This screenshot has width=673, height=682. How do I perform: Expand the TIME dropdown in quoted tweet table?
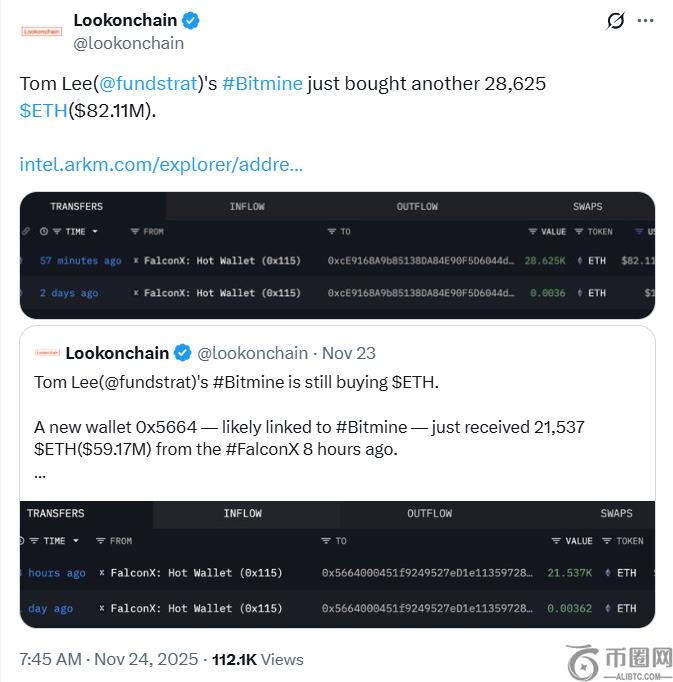tap(77, 541)
